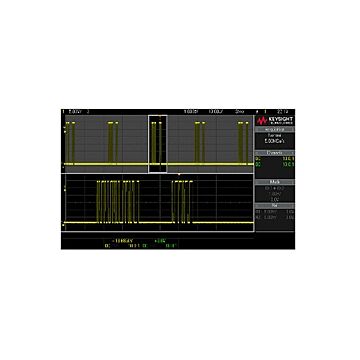
Task: Select the yellow channel 1 DC row
Action: click(275, 158)
